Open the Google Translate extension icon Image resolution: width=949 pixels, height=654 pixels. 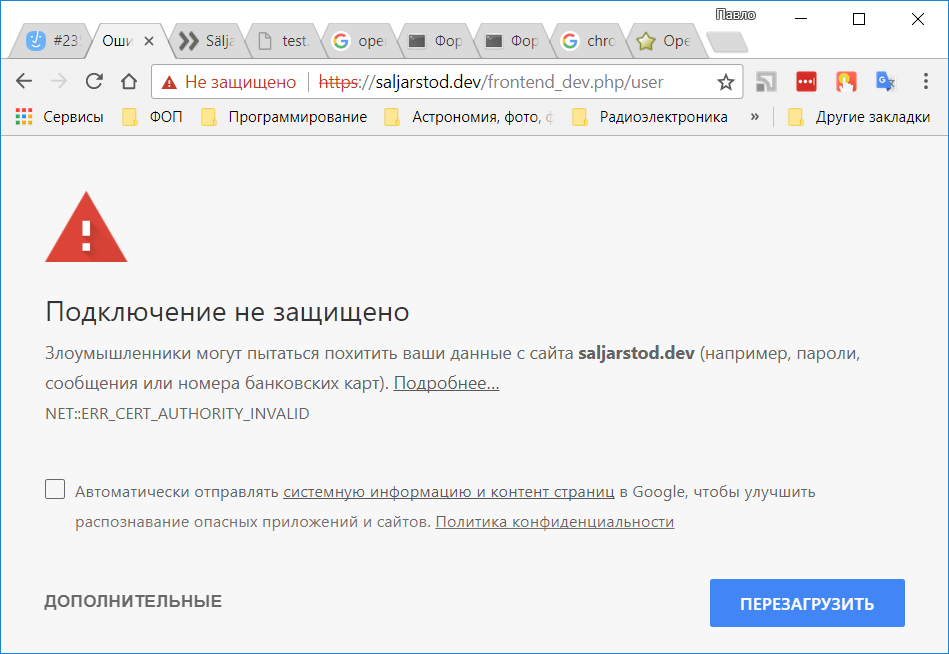pos(885,82)
